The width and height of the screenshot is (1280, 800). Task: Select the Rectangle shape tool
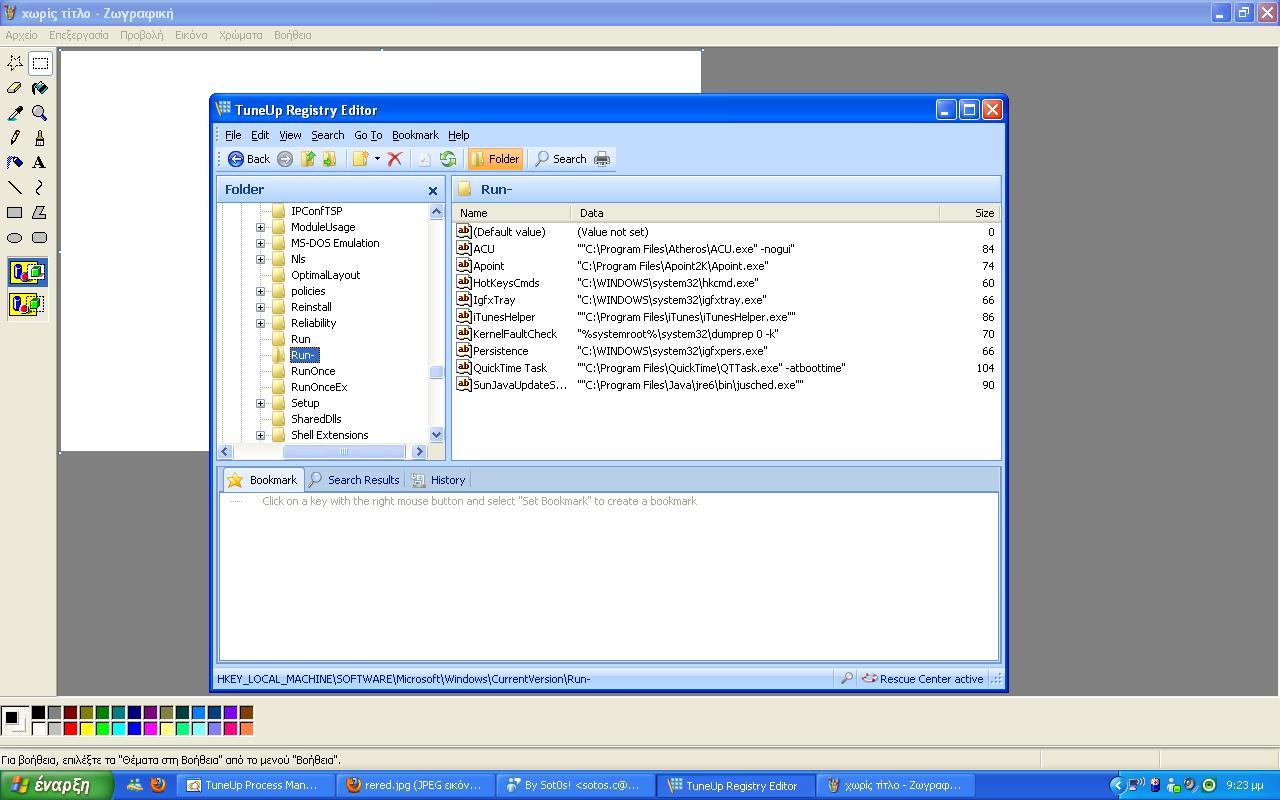click(15, 212)
